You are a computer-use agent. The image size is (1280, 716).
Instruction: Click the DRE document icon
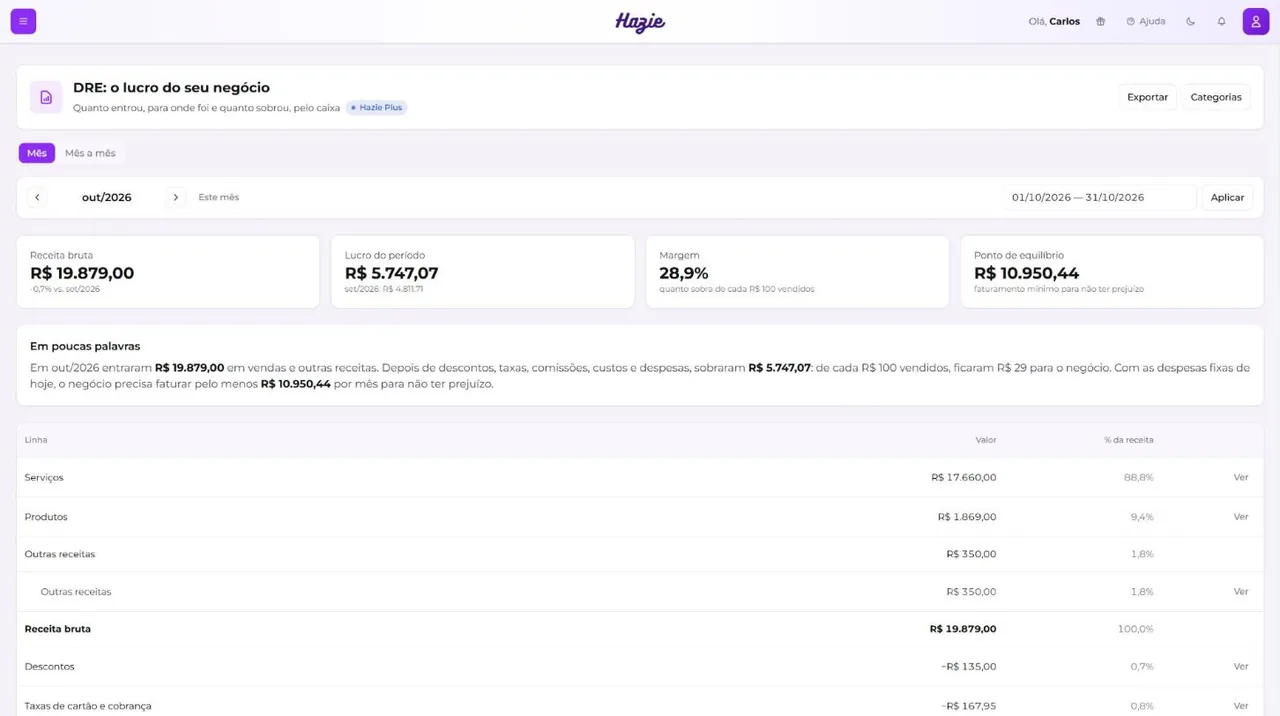click(46, 97)
